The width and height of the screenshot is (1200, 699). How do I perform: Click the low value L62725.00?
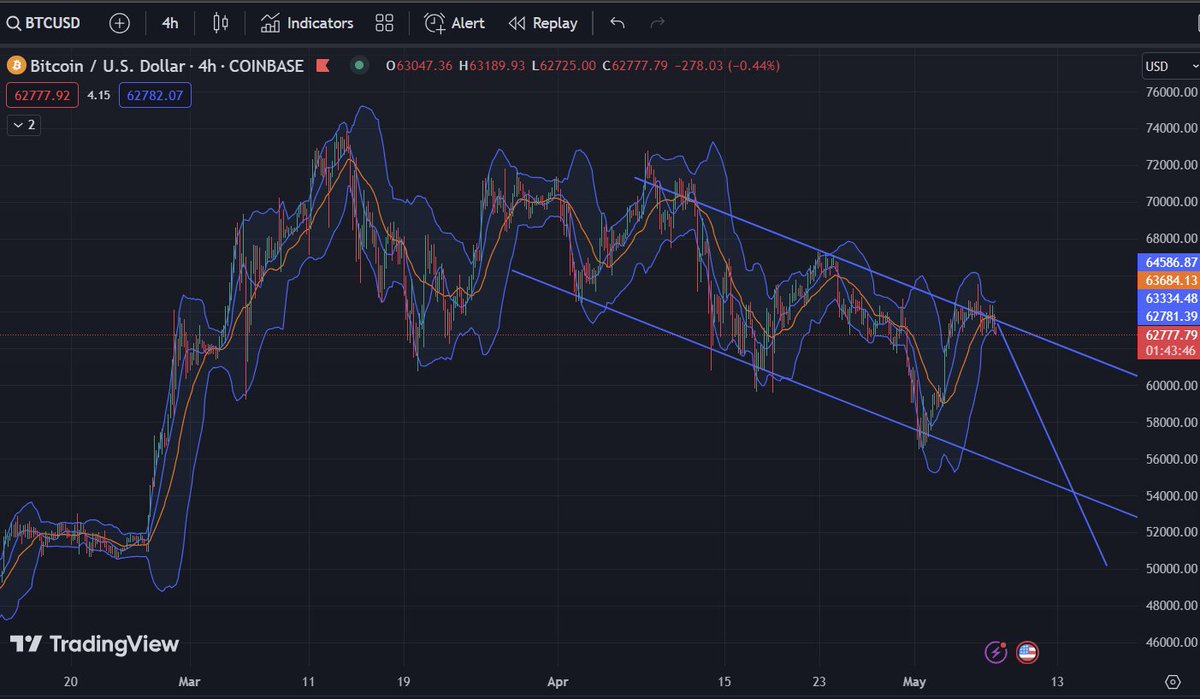click(x=564, y=66)
